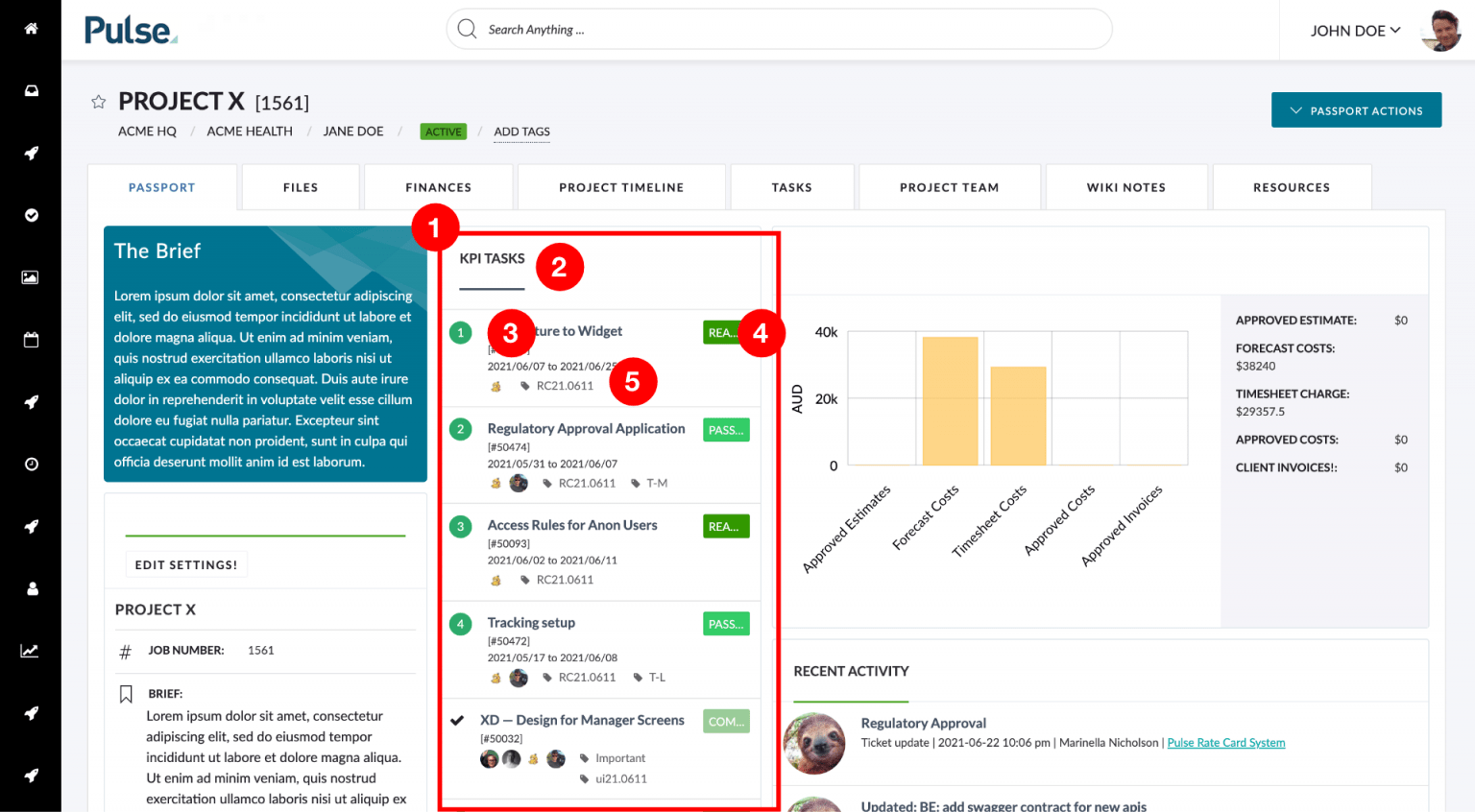Click the checkmark approvals icon in the sidebar
Image resolution: width=1475 pixels, height=812 pixels.
(31, 215)
